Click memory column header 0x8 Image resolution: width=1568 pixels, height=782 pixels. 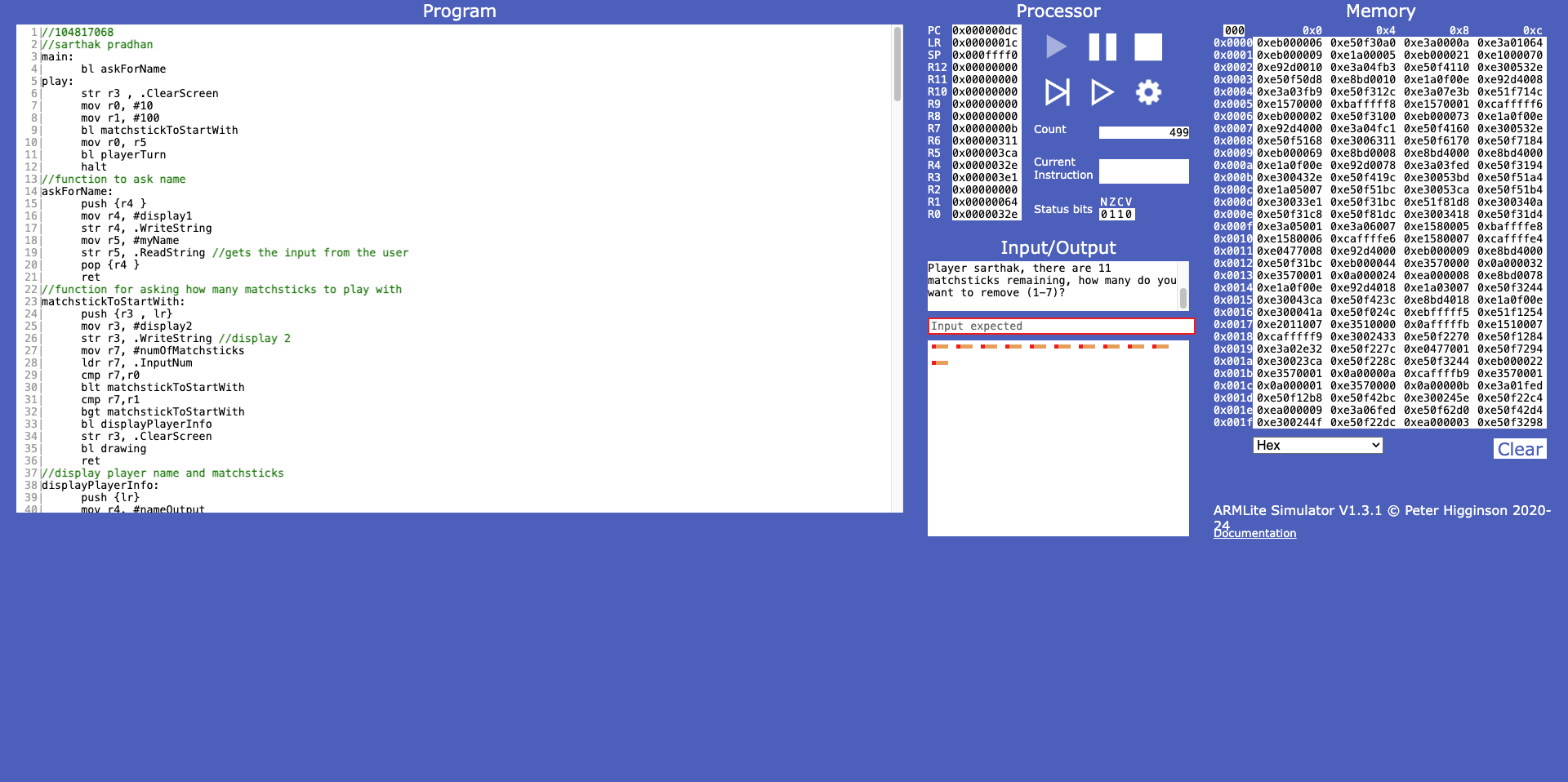click(1459, 30)
